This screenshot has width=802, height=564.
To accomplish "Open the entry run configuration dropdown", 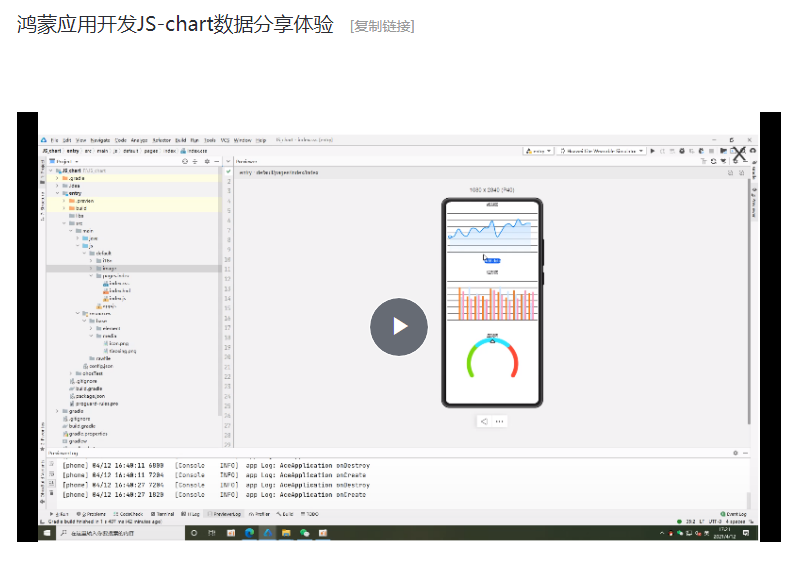I will tap(538, 151).
